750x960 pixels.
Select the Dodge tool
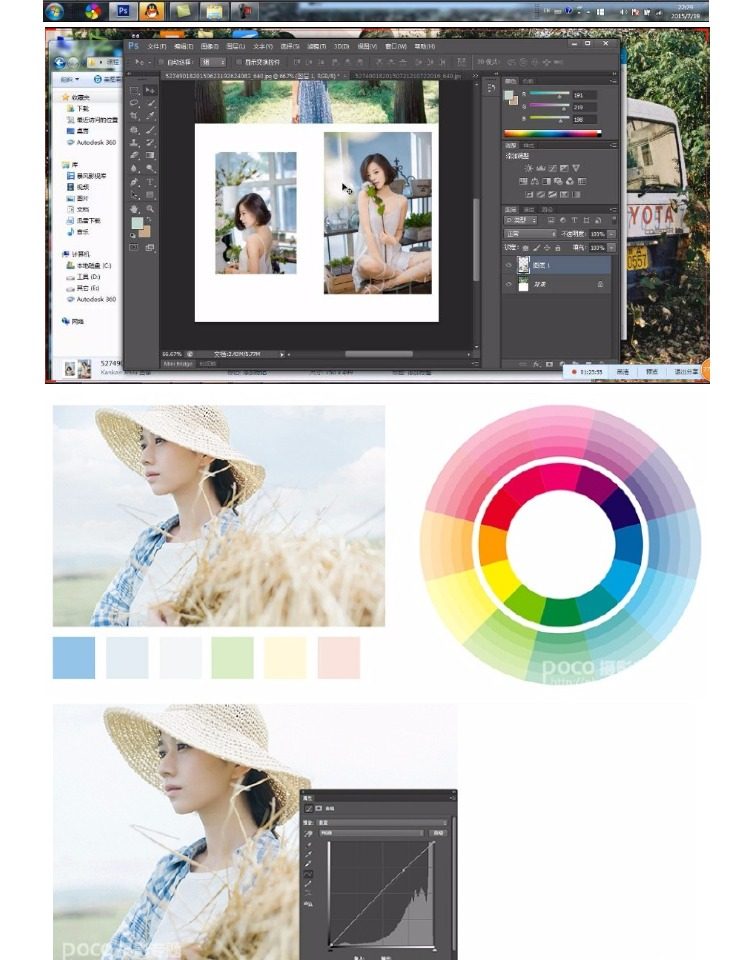(x=150, y=168)
